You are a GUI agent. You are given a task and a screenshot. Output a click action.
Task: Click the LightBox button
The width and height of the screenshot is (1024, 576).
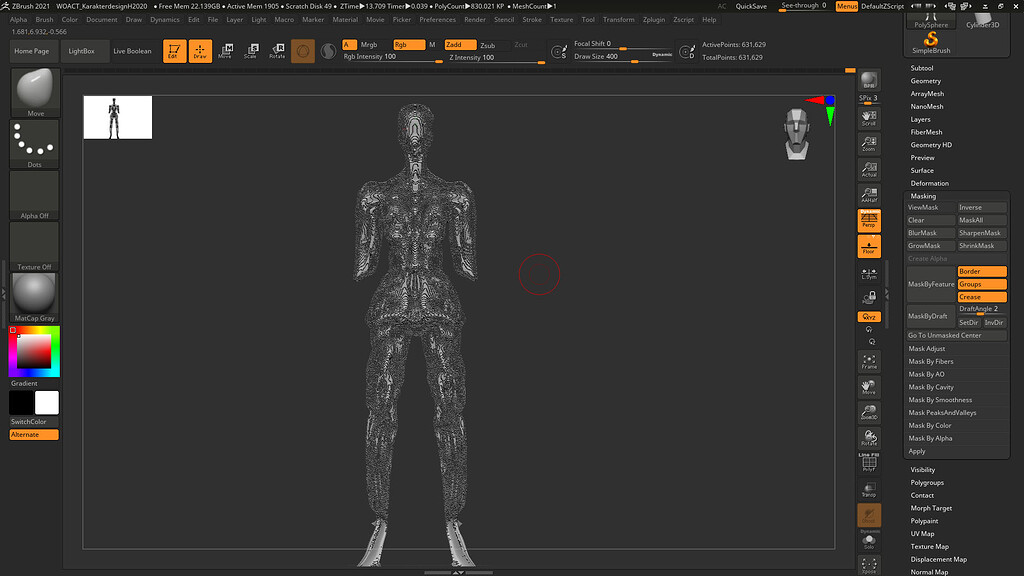pos(82,51)
